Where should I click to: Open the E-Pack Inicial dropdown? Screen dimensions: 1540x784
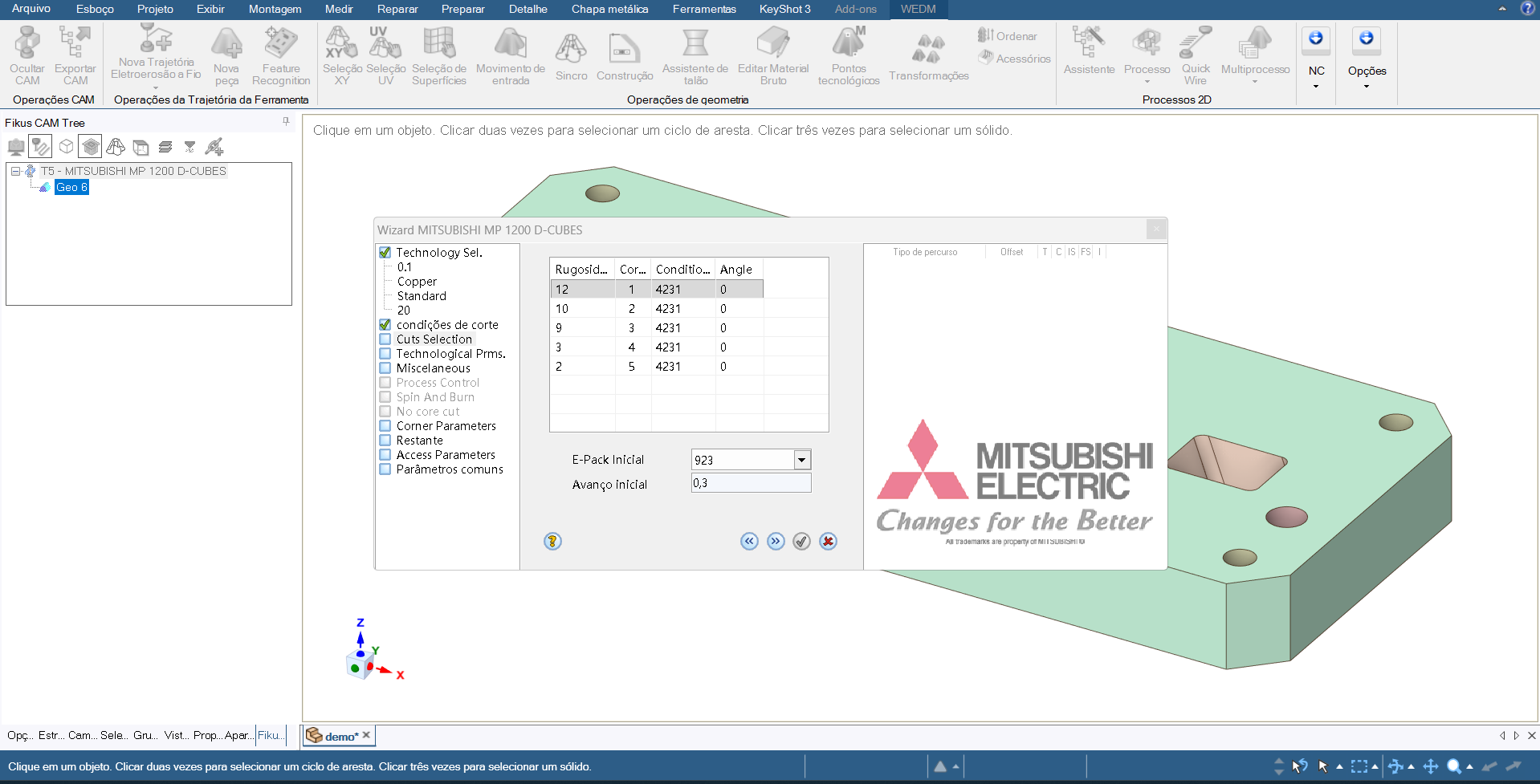click(801, 460)
